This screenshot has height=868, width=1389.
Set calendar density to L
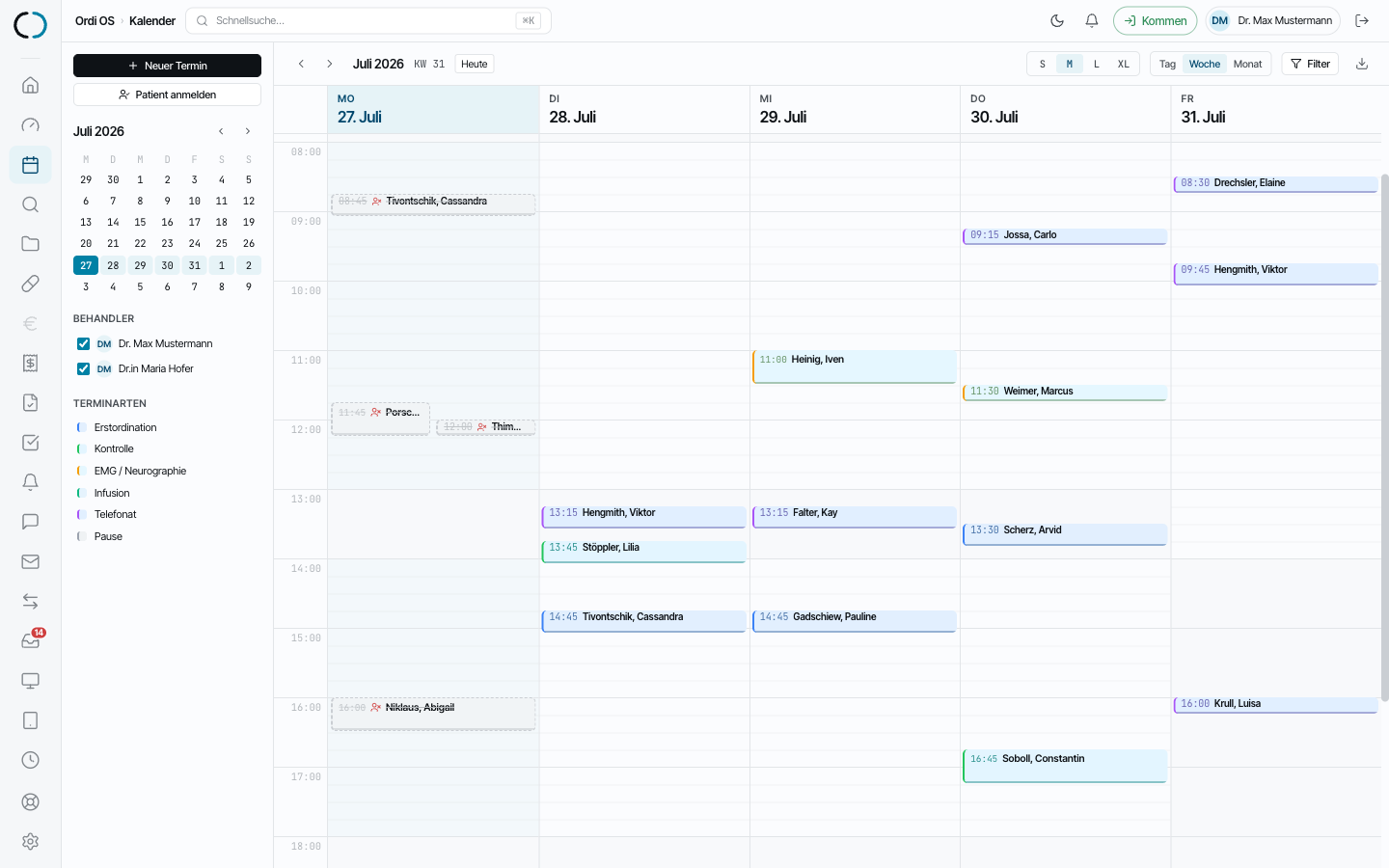tap(1096, 64)
